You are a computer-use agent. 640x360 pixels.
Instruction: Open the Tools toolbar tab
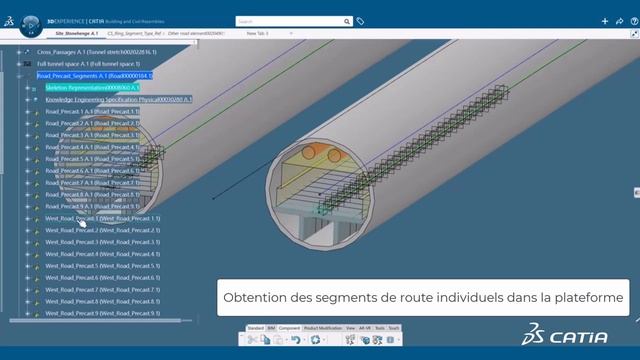[x=380, y=328]
